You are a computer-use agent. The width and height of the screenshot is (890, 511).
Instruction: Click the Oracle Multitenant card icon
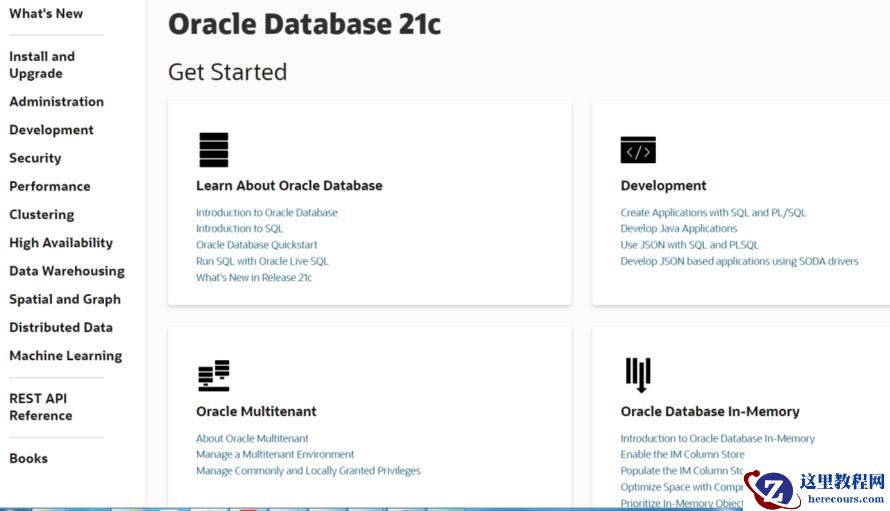tap(213, 376)
